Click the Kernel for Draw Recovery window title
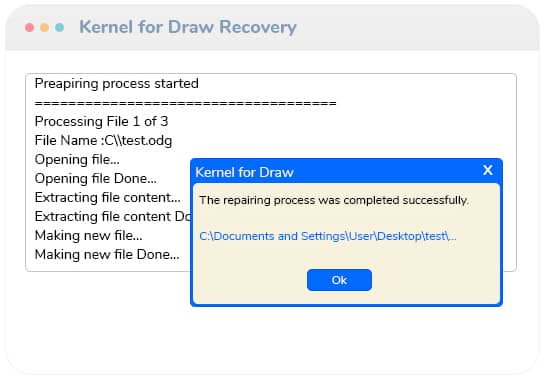 point(188,27)
